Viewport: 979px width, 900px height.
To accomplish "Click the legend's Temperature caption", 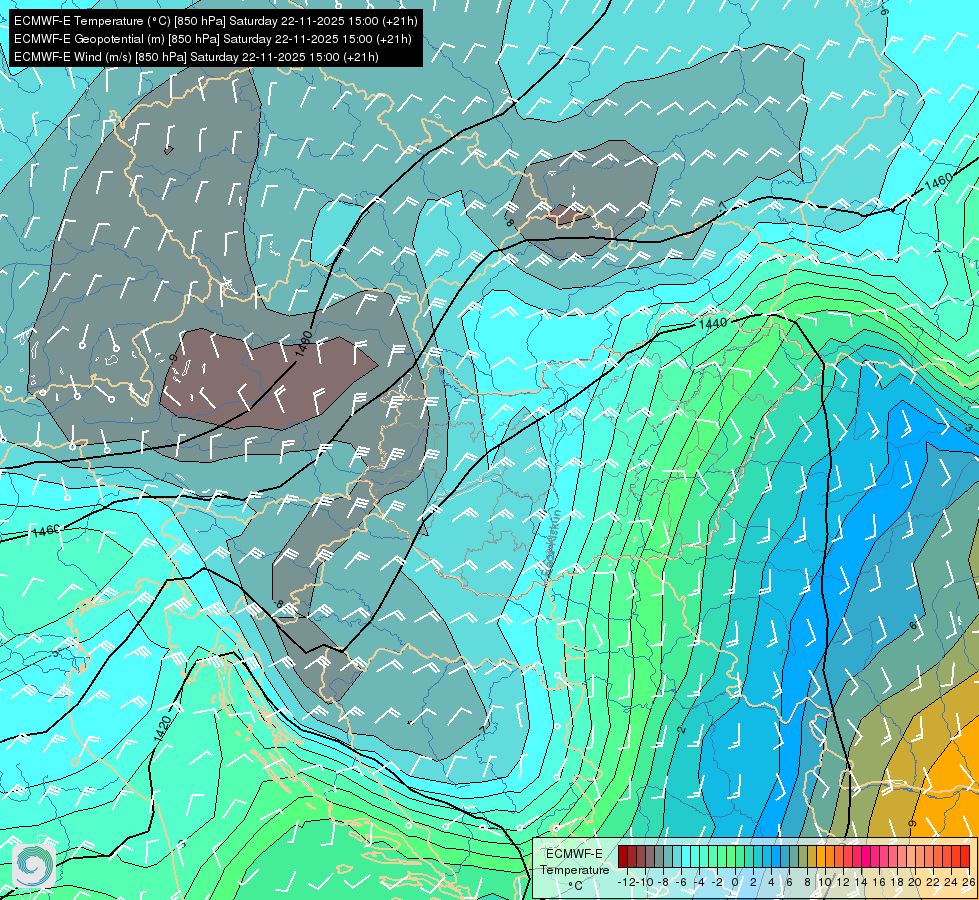I will pyautogui.click(x=574, y=870).
